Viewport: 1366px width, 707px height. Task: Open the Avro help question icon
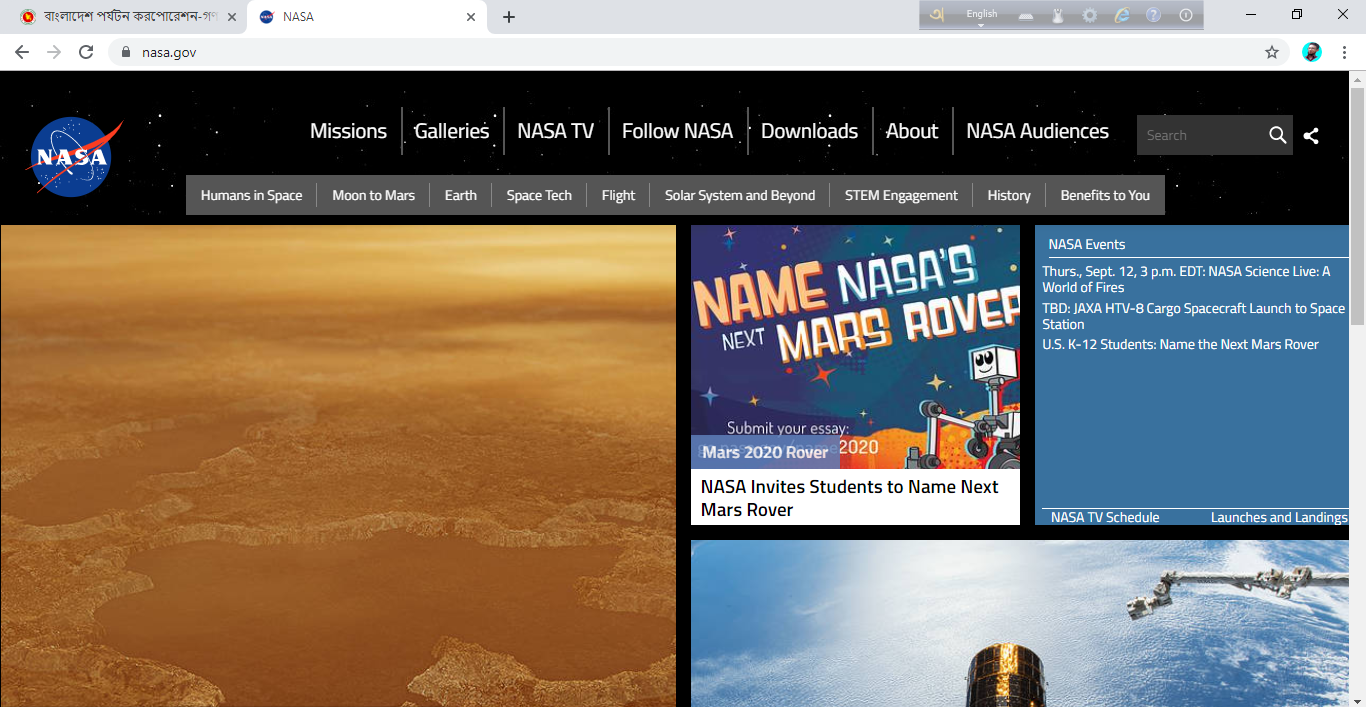pyautogui.click(x=1153, y=15)
